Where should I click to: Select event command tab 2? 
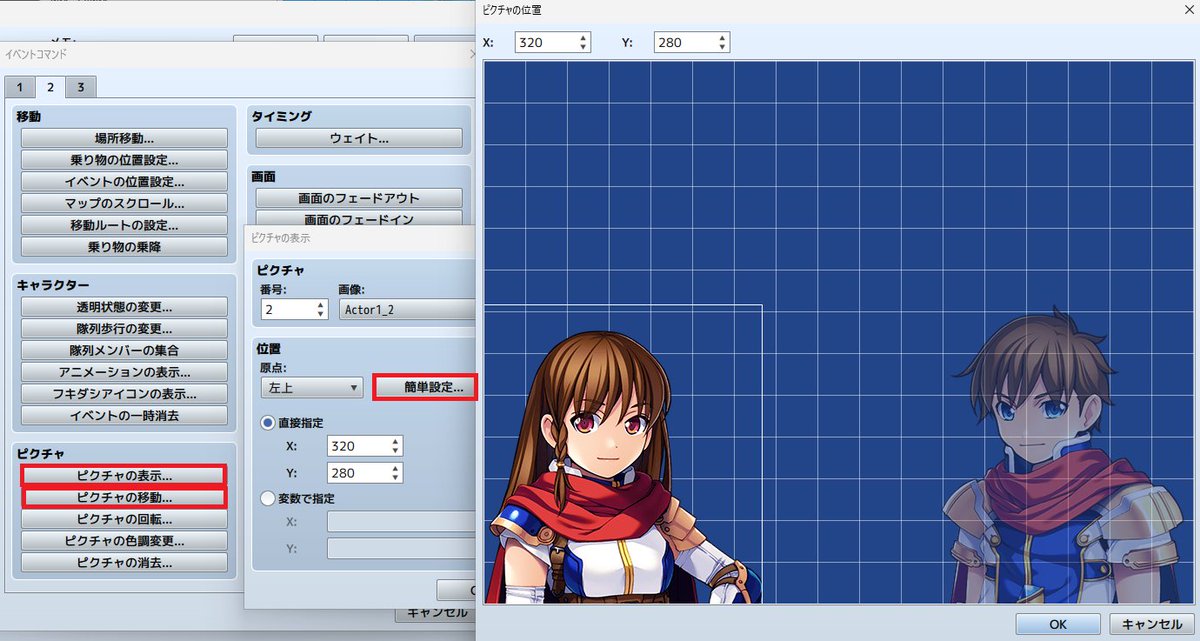coord(50,87)
